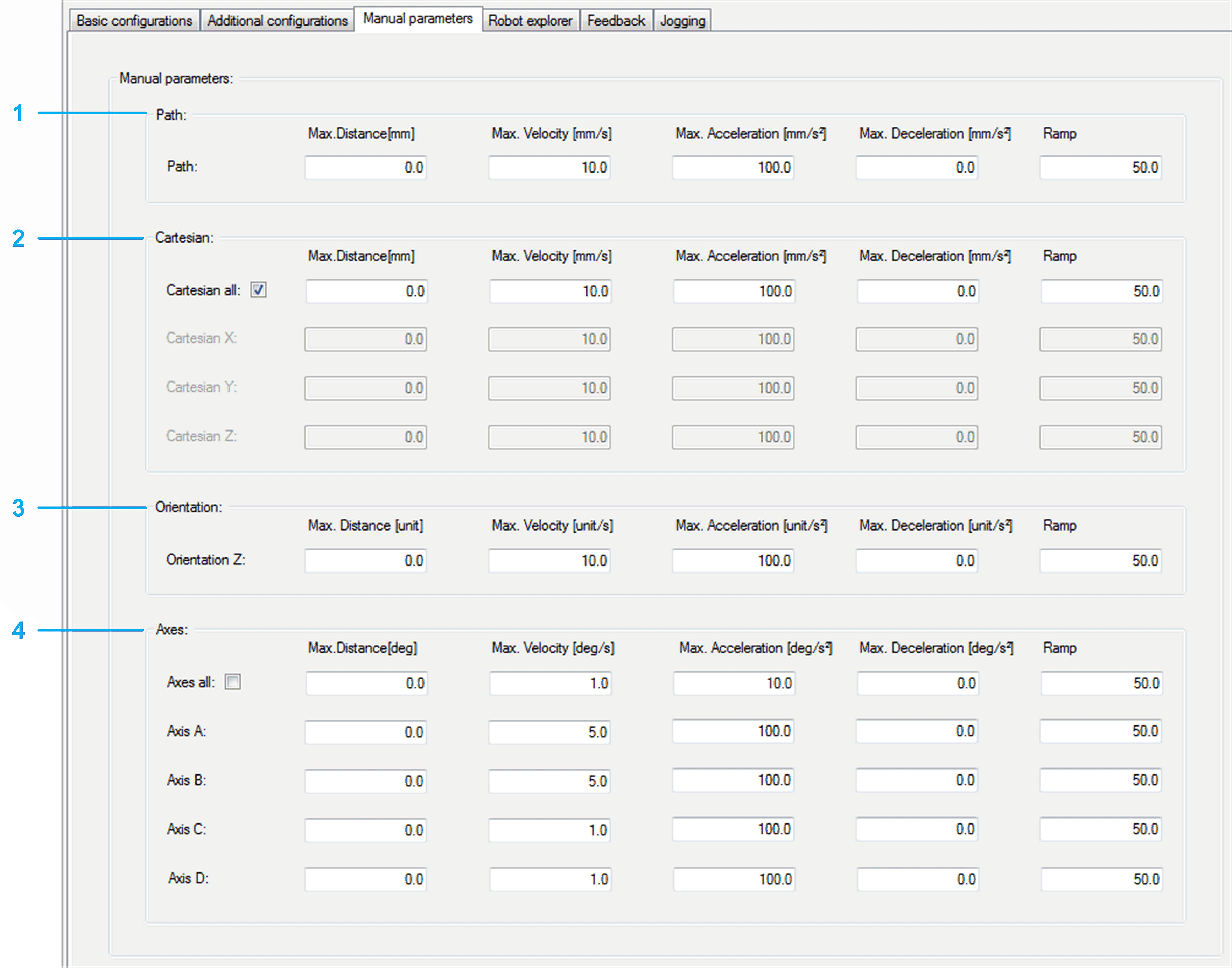1232x968 pixels.
Task: Click Axes all Ramp field
Action: (1102, 683)
